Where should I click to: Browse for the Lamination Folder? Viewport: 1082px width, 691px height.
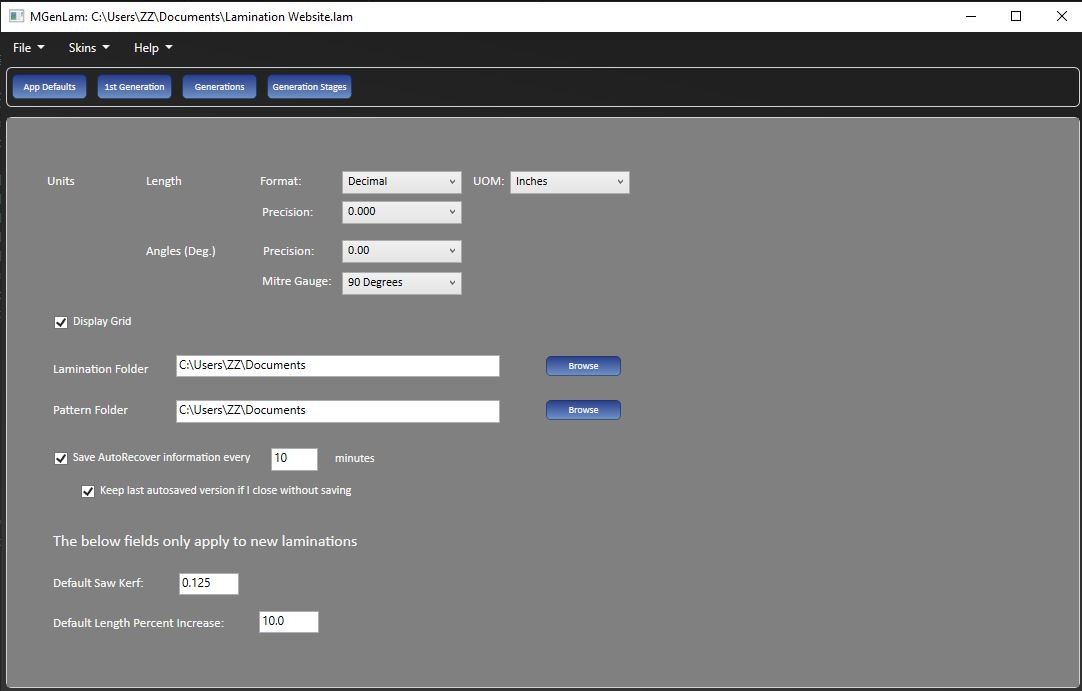(583, 366)
